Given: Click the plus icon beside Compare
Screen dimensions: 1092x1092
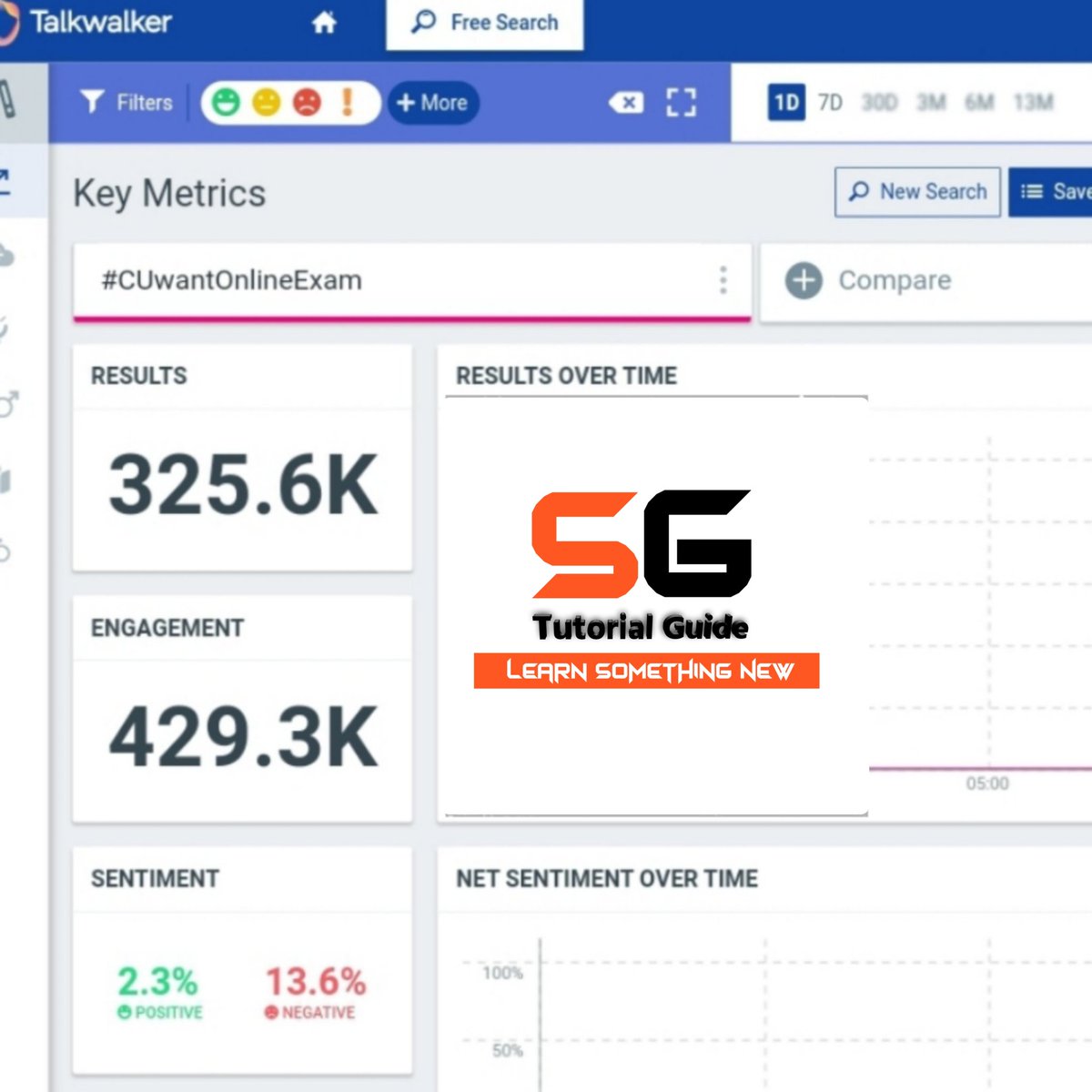Looking at the screenshot, I should (804, 280).
